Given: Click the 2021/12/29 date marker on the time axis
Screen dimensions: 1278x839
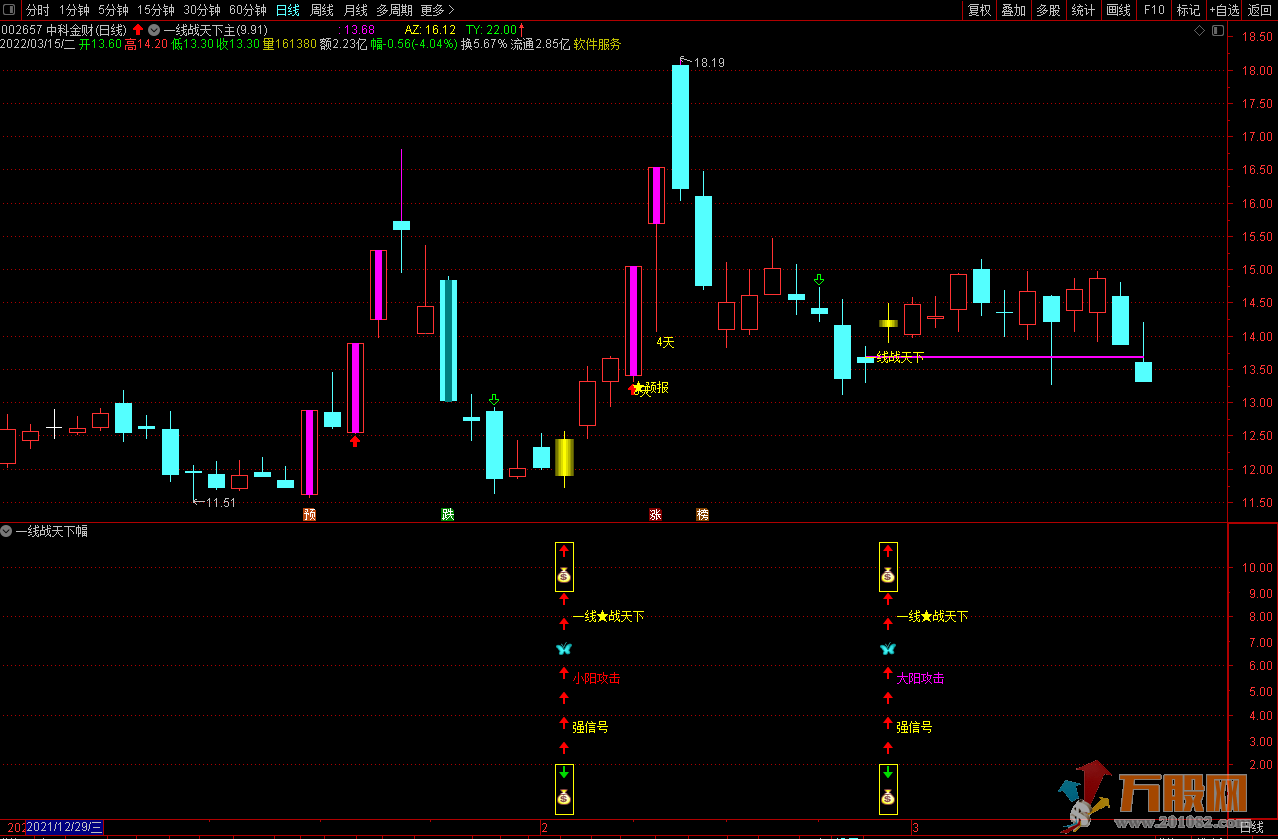Looking at the screenshot, I should pyautogui.click(x=64, y=827).
